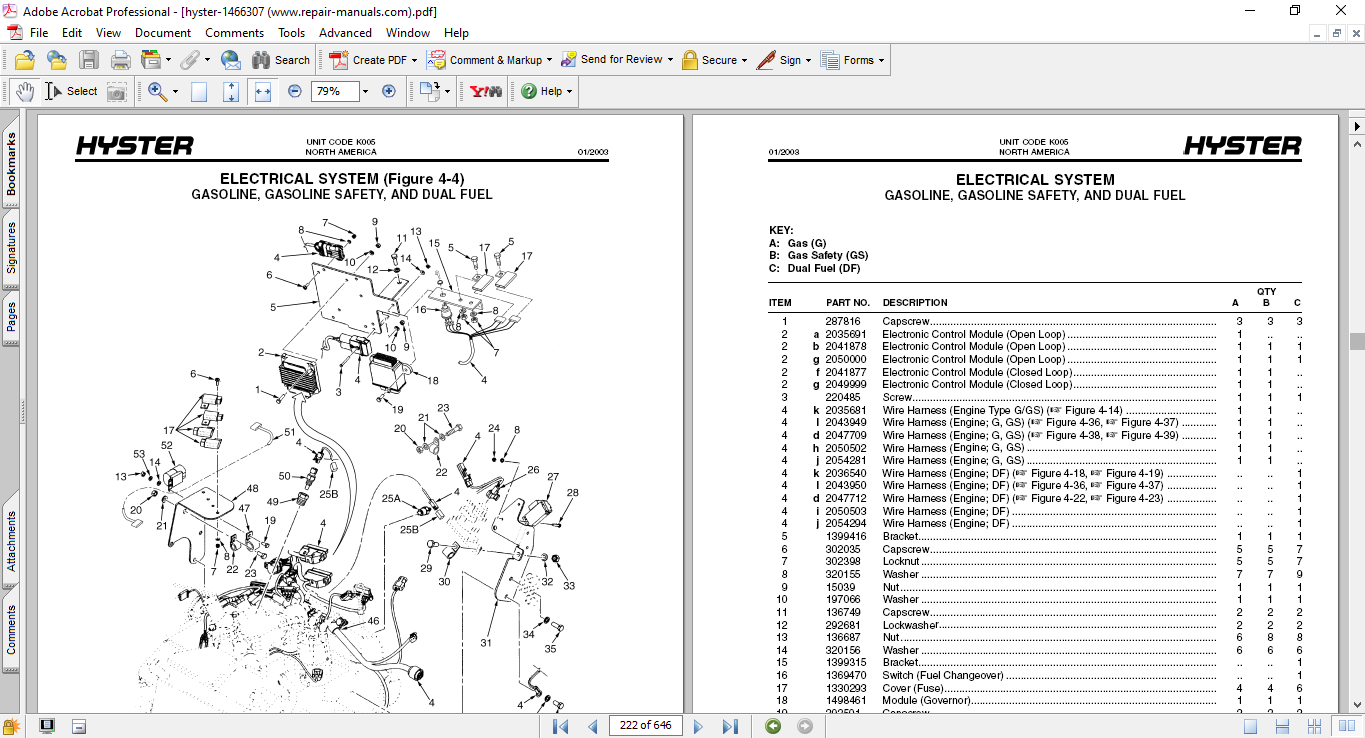Open the Bookmarks side tab
The image size is (1365, 738).
tap(11, 166)
